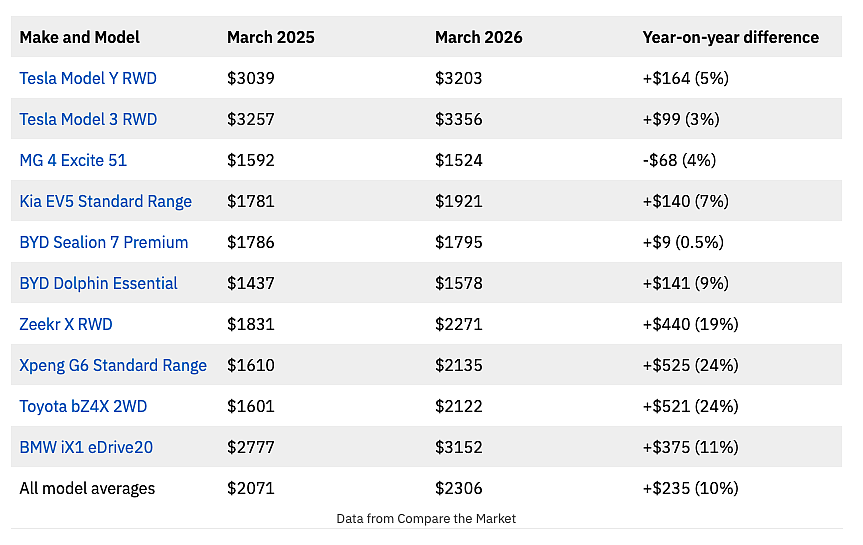
Task: Click the +$525 (24%) Xpeng difference cell
Action: (690, 366)
